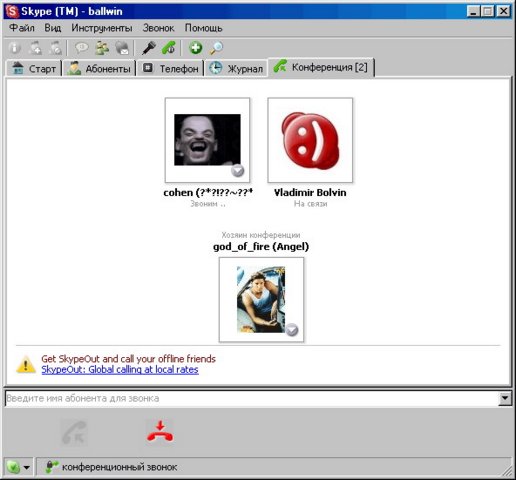Open the chat speech-bubble icon
Viewport: 516px width, 480px height.
coord(82,48)
